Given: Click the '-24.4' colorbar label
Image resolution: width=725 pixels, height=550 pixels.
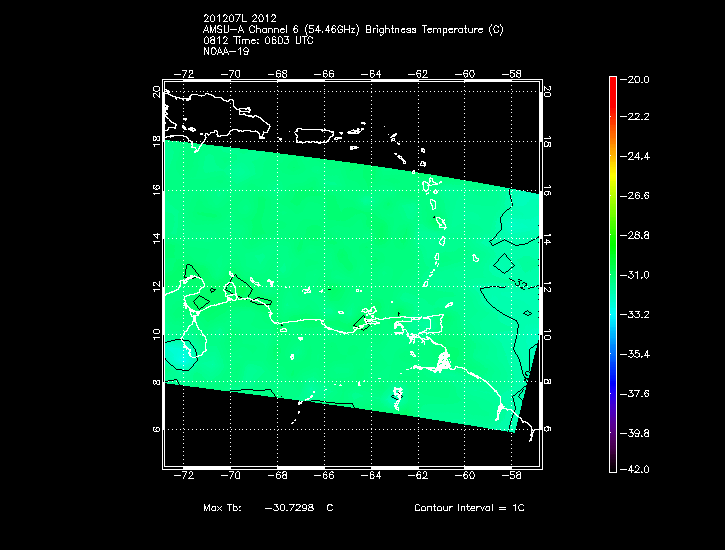Looking at the screenshot, I should 634,156.
